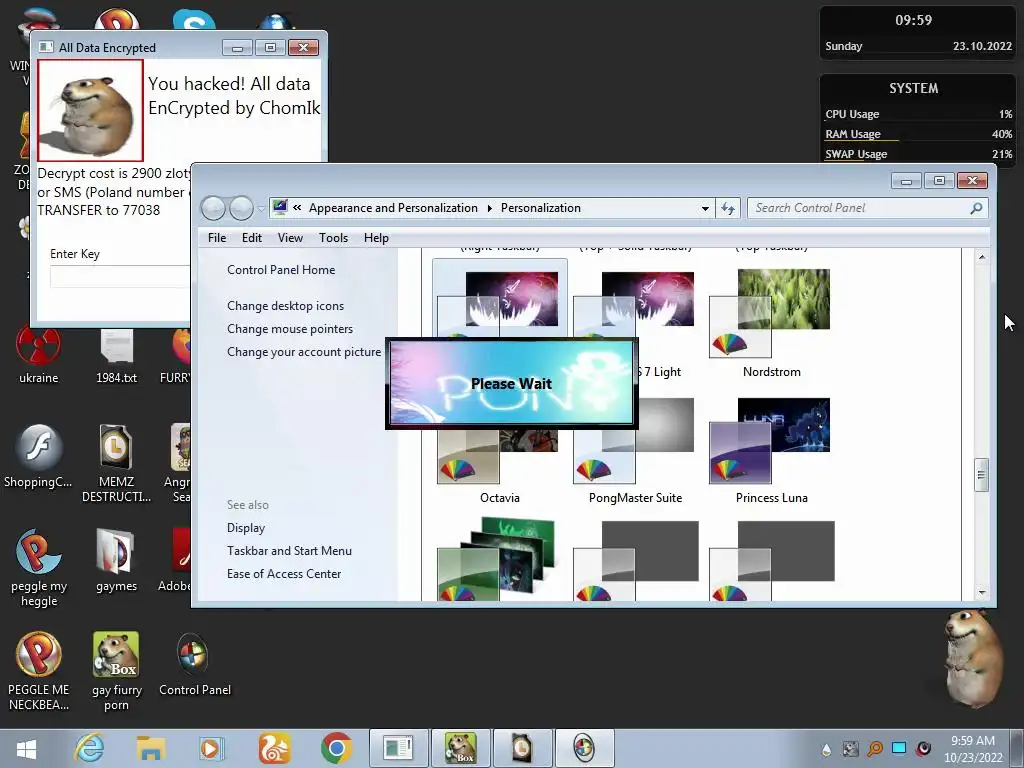The height and width of the screenshot is (768, 1024).
Task: Click the CPU Usage gadget row
Action: [918, 114]
